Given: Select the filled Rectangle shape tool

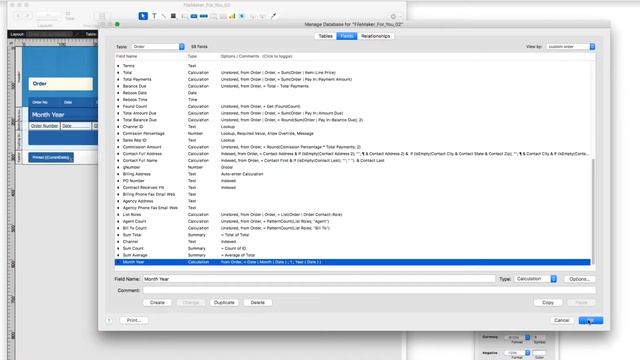Looking at the screenshot, I should pyautogui.click(x=173, y=16).
